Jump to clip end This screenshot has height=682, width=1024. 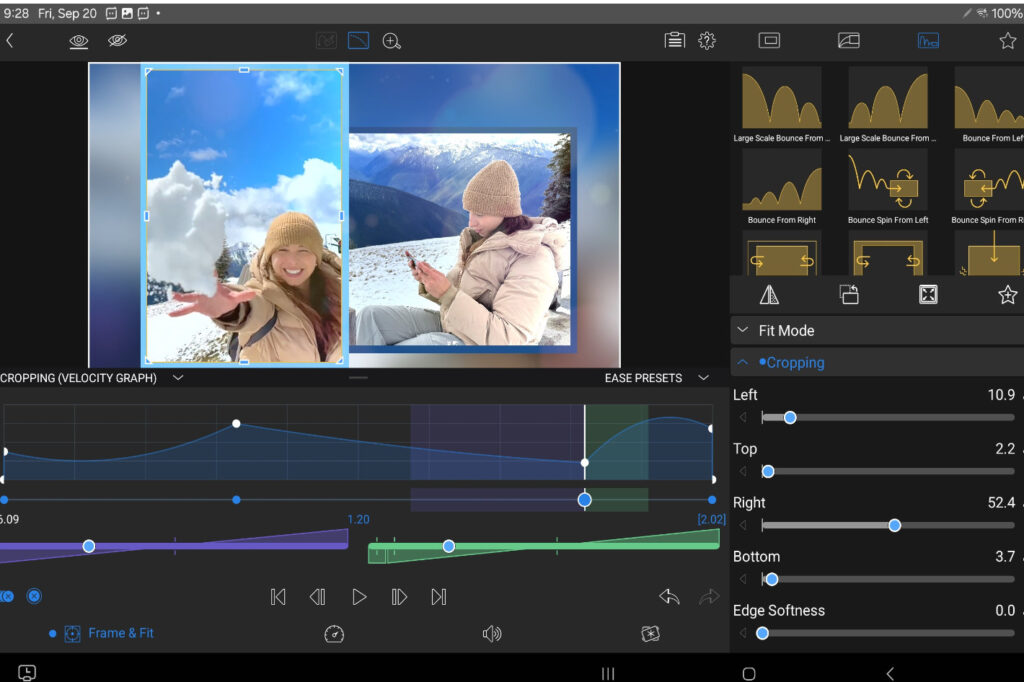point(439,597)
